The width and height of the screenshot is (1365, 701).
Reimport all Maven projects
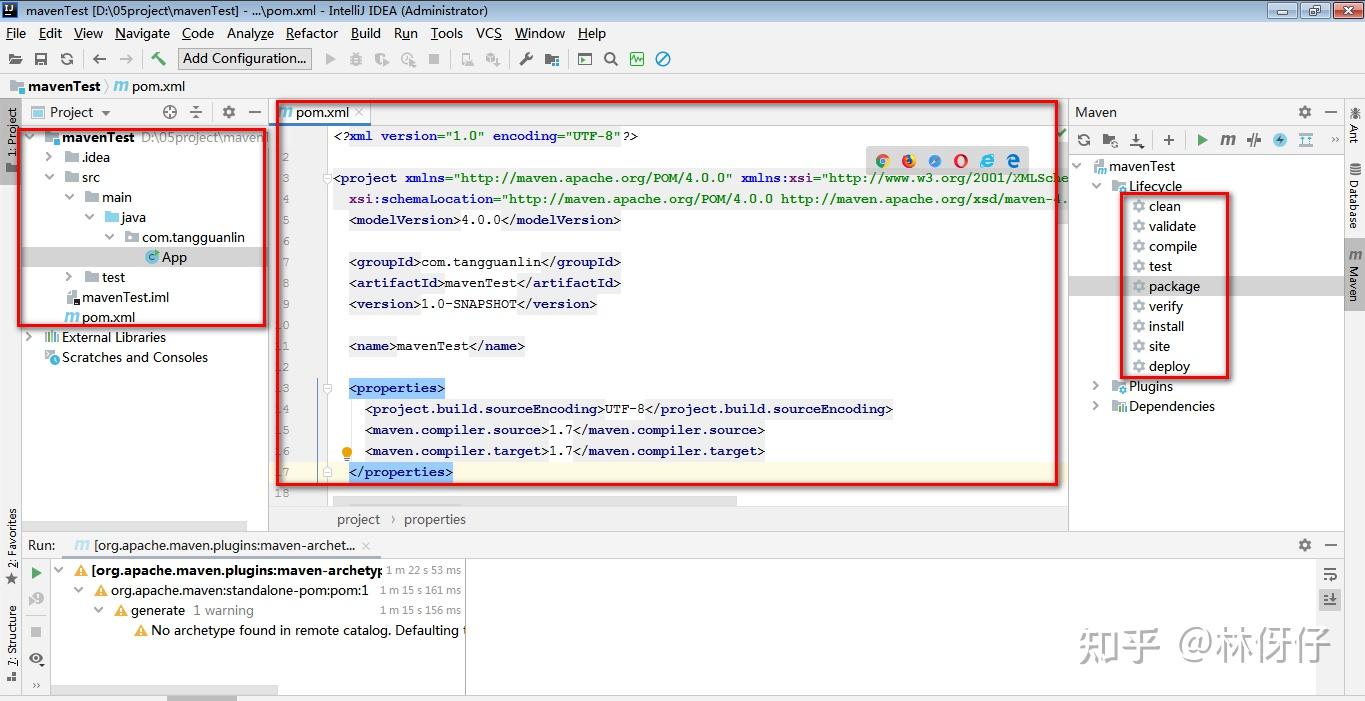click(1084, 140)
